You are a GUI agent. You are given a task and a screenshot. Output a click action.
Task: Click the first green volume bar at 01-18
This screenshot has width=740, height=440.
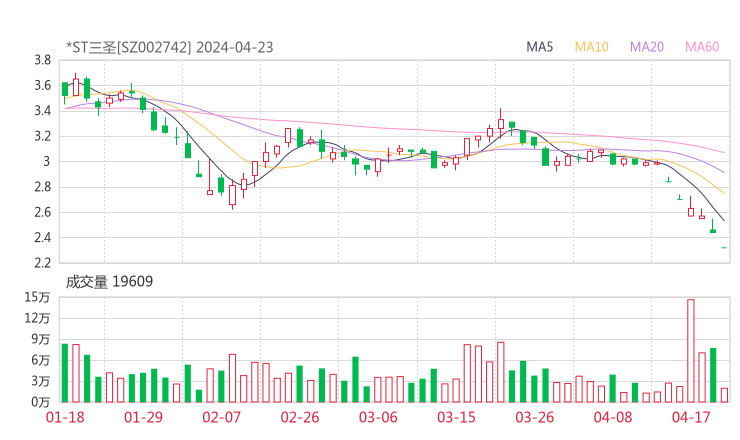[x=65, y=373]
